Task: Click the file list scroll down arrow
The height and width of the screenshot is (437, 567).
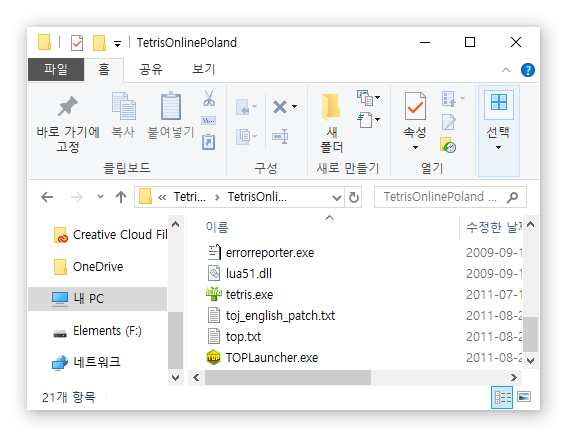Action: (x=530, y=361)
